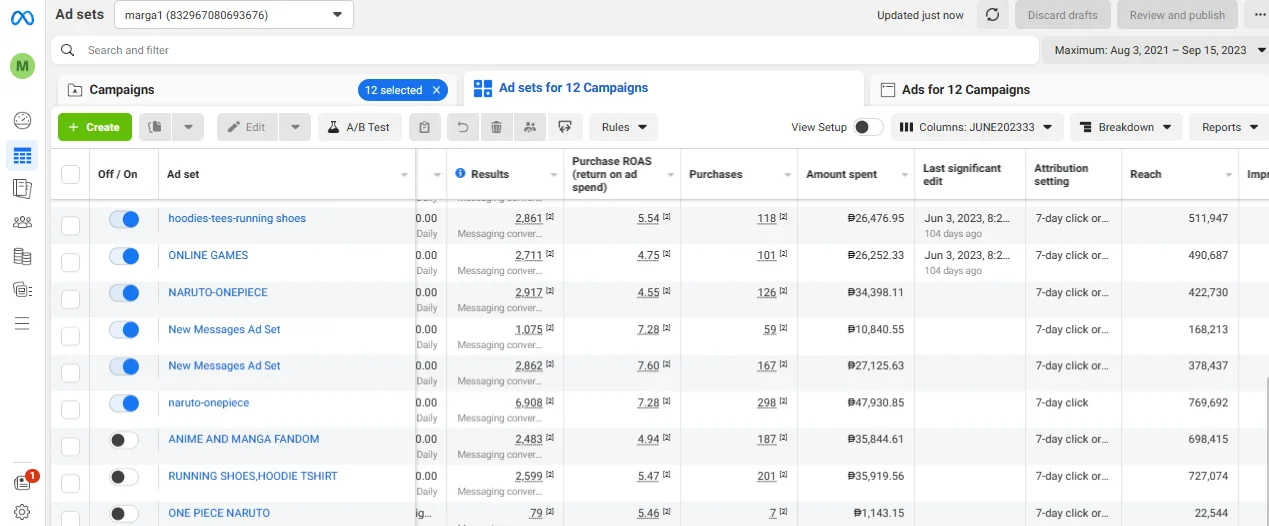Clear the 12 selected filter with X

[x=436, y=90]
